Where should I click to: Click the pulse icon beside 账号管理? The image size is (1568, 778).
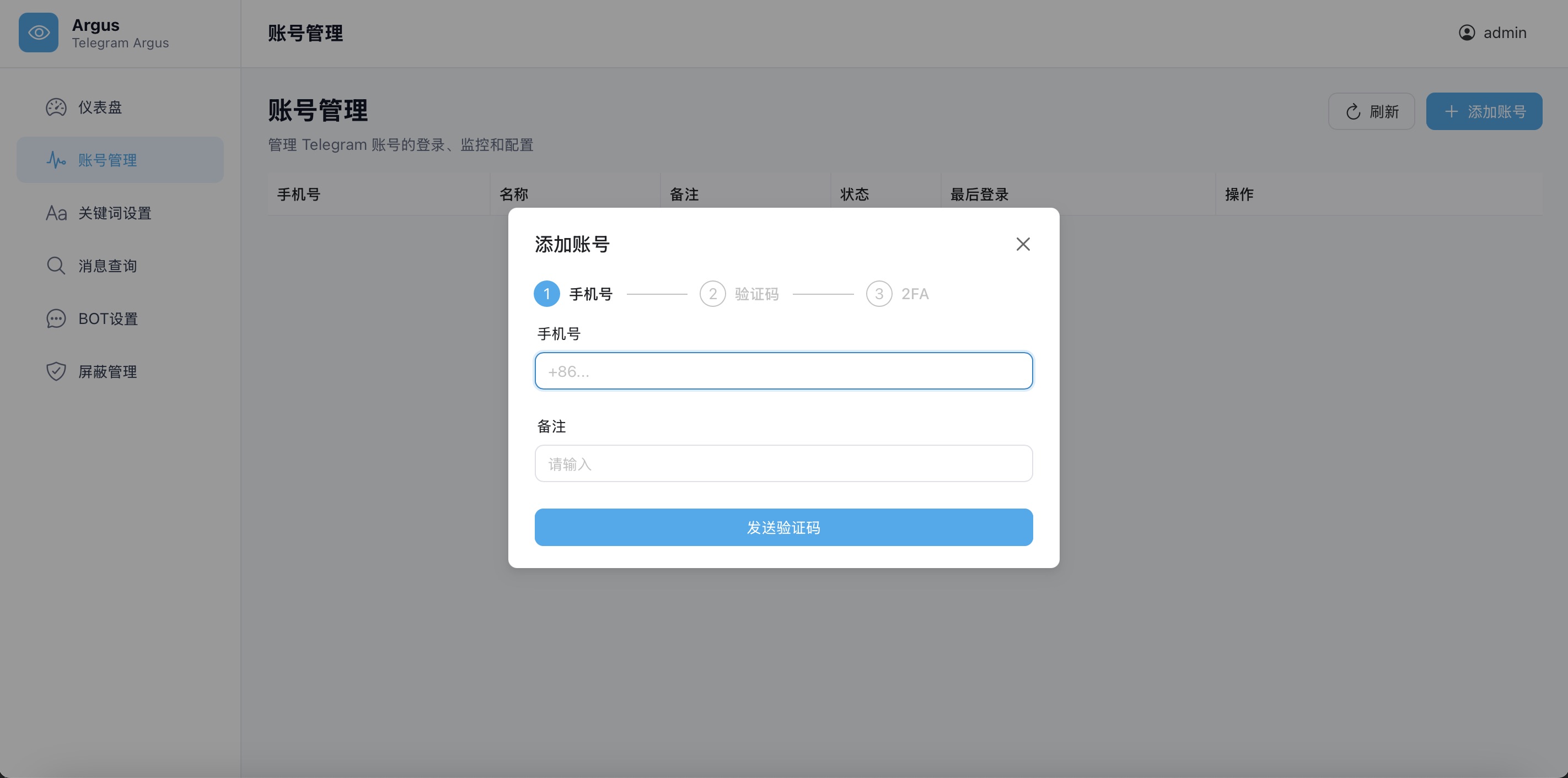56,160
